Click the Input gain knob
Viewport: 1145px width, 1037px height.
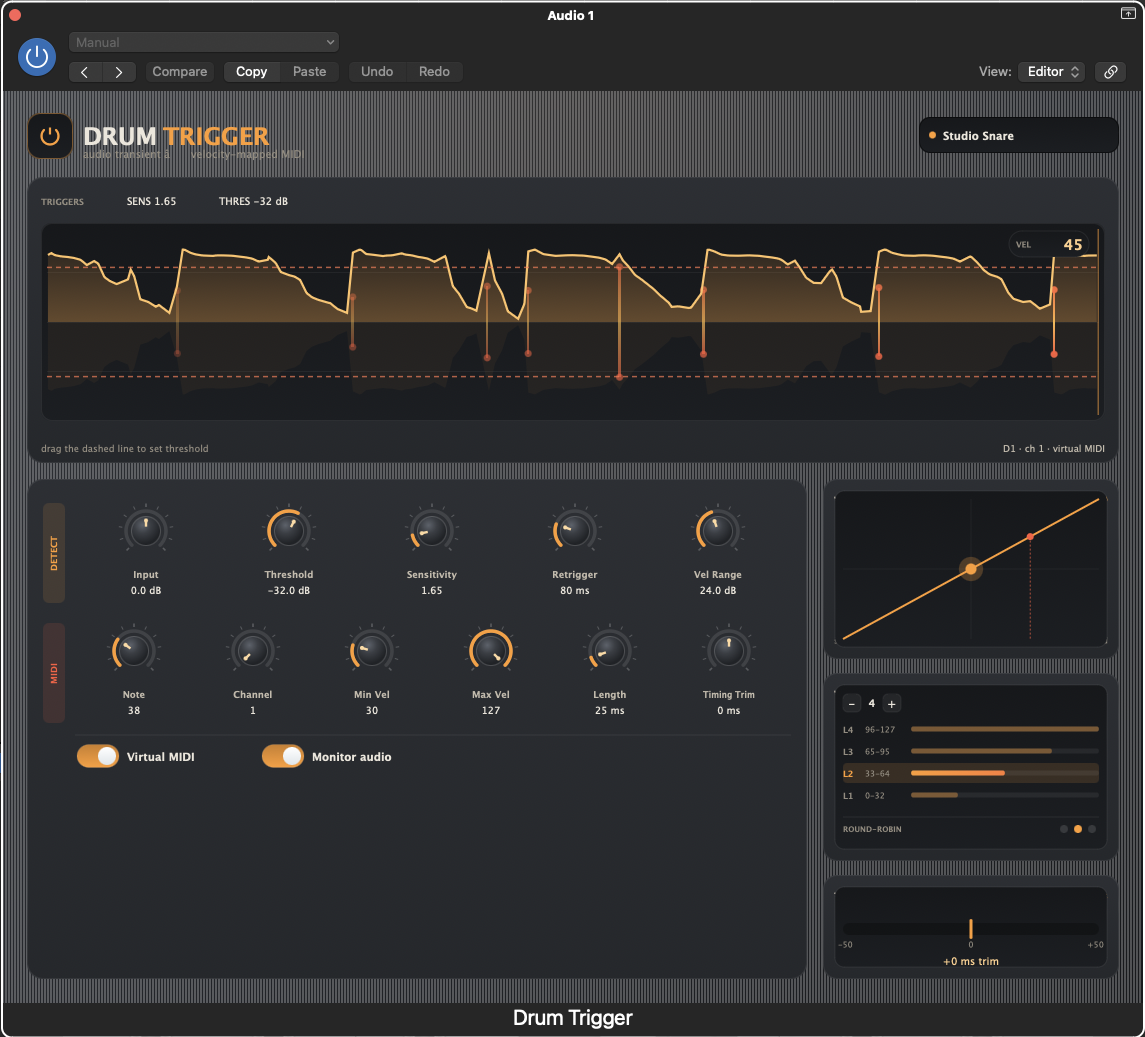pyautogui.click(x=145, y=530)
